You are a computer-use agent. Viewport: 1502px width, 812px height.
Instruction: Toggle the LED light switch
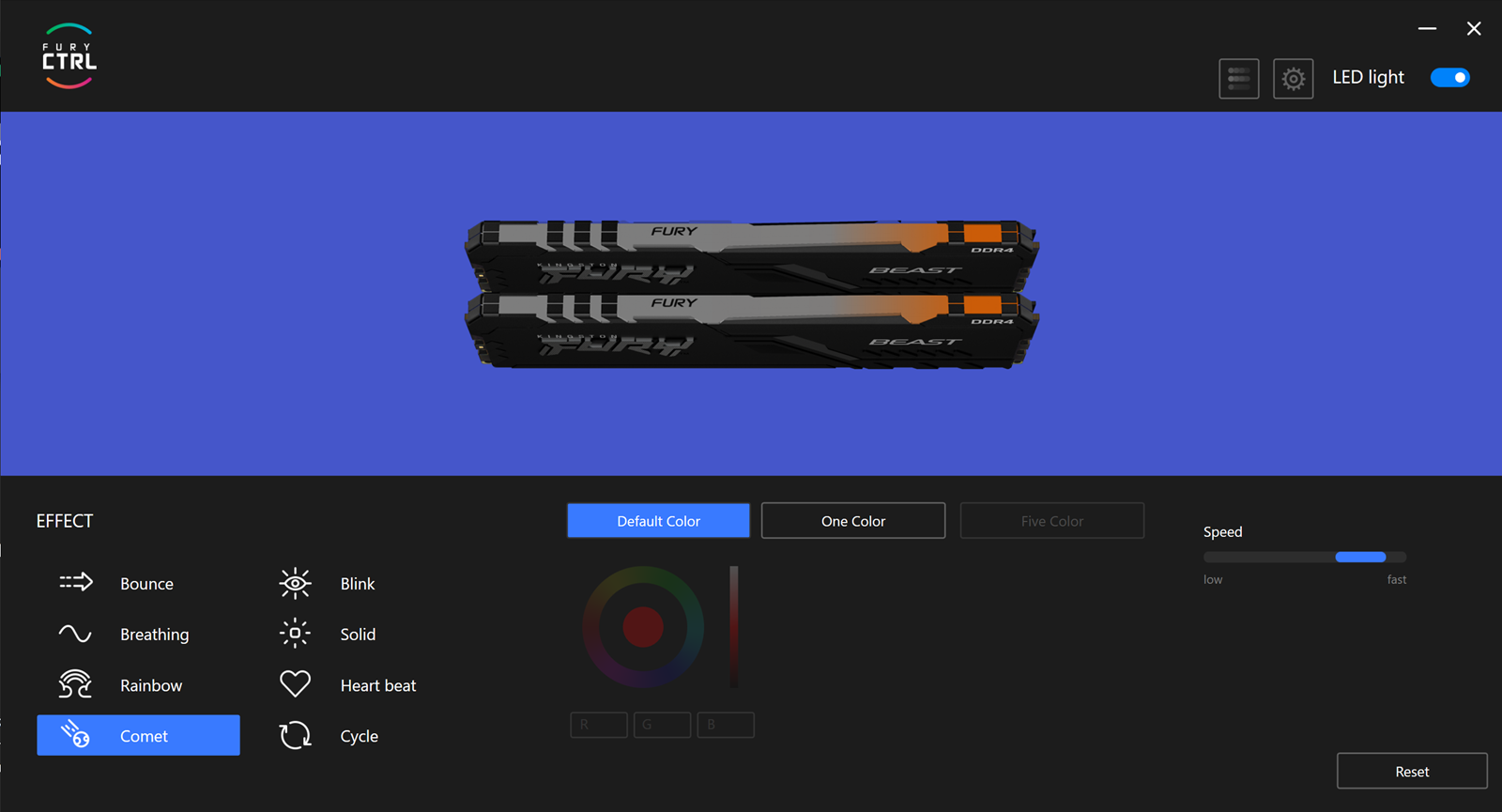tap(1450, 77)
